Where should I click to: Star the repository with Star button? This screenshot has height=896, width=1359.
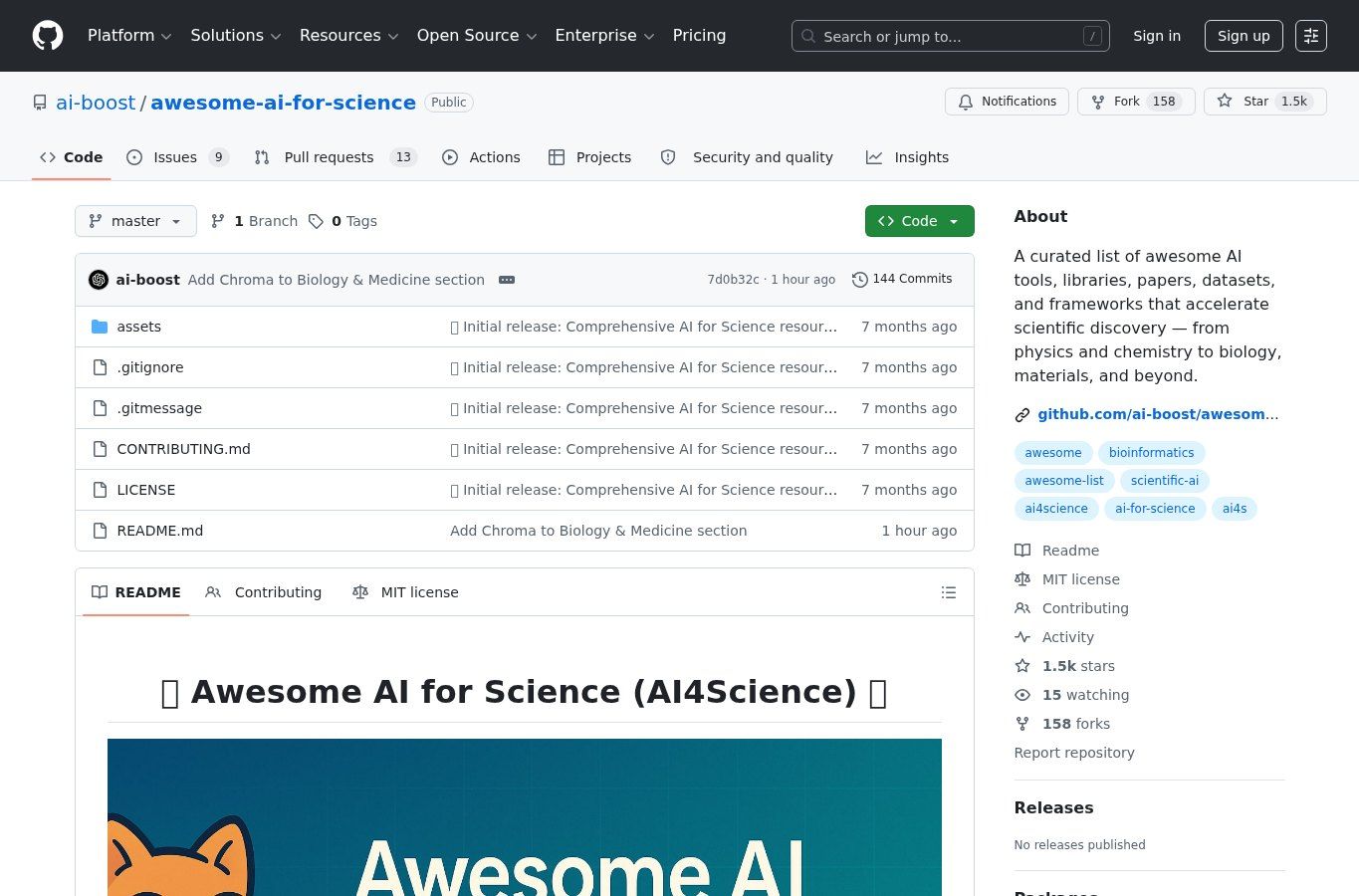(1265, 102)
